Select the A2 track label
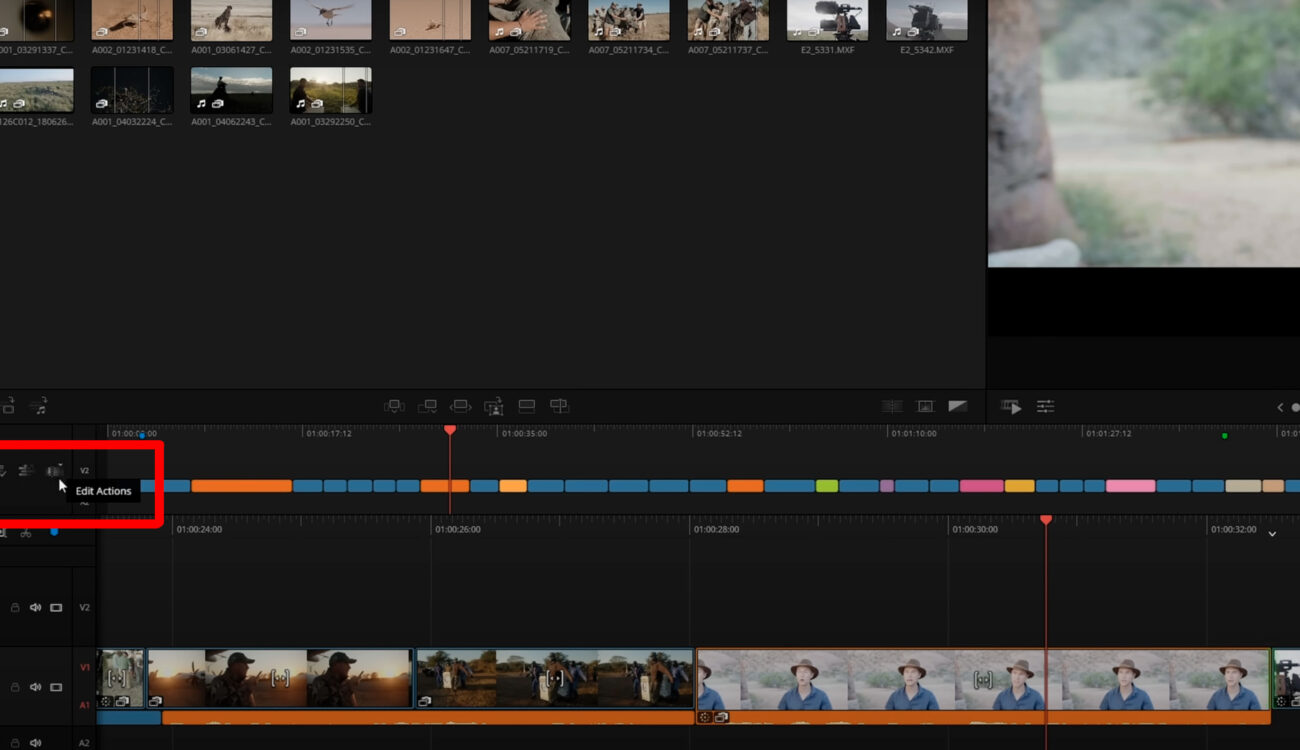This screenshot has height=750, width=1300. (84, 743)
